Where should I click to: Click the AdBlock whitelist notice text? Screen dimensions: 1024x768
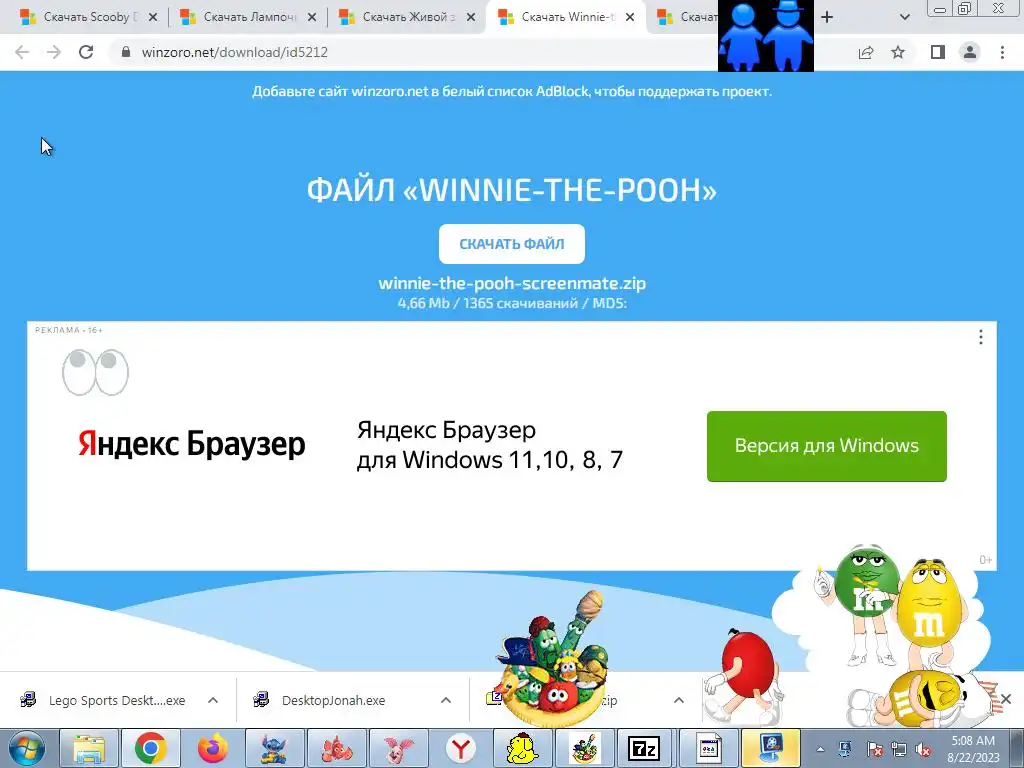pyautogui.click(x=512, y=91)
